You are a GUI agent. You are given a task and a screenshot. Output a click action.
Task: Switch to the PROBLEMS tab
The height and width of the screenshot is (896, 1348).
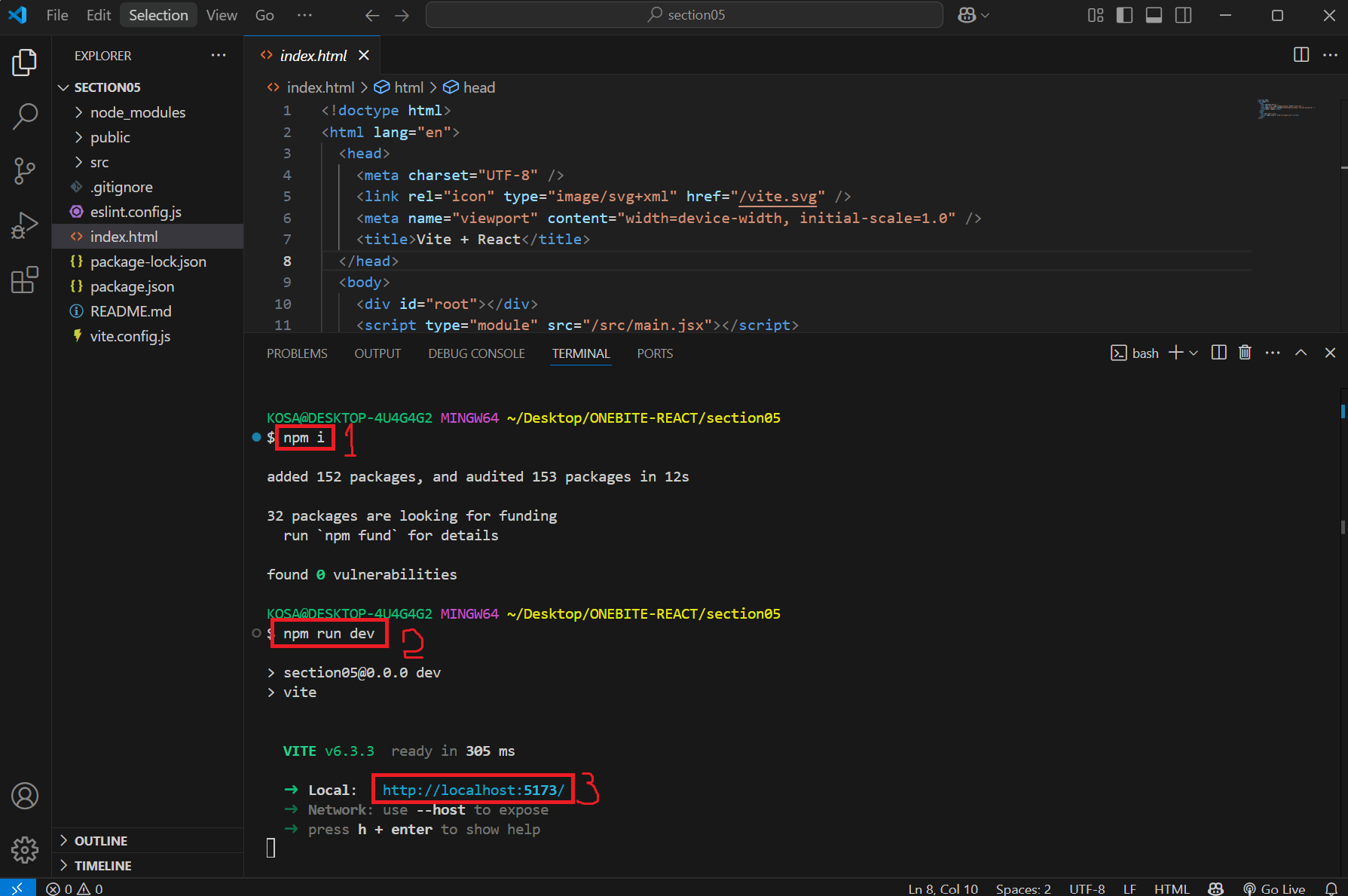click(297, 353)
